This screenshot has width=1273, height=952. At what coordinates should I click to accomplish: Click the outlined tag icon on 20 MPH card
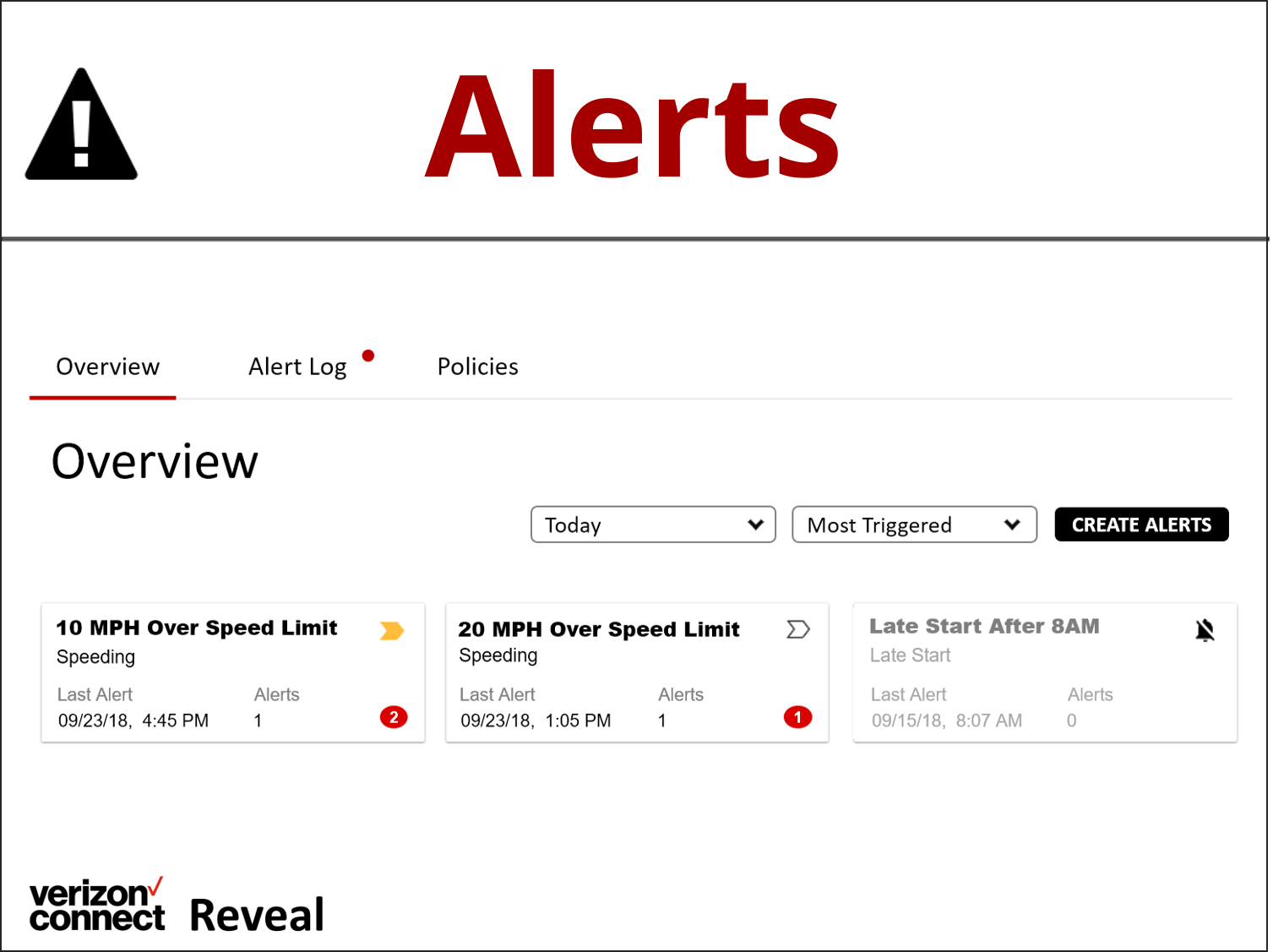tap(798, 629)
